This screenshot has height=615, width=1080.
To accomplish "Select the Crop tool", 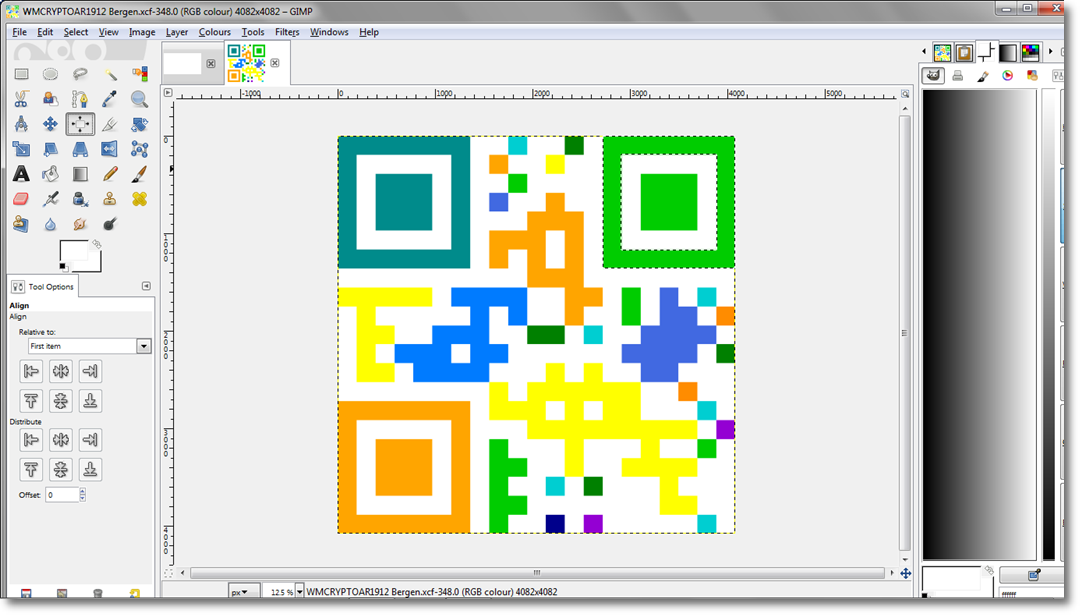I will (110, 124).
